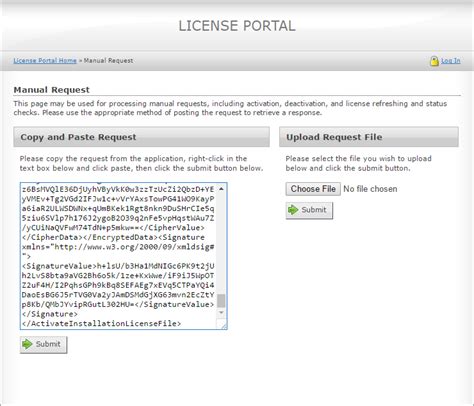
Task: Submit the pasted request text
Action: click(43, 345)
